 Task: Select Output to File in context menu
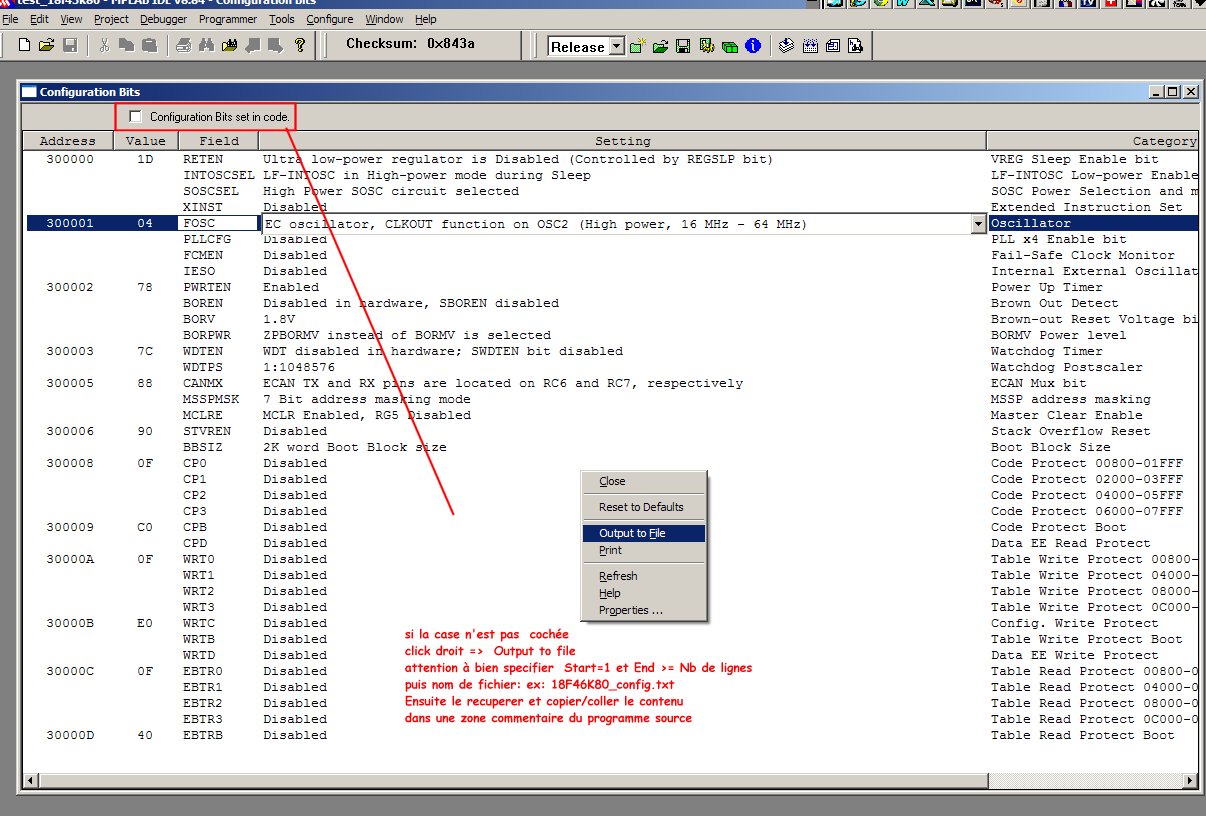644,533
